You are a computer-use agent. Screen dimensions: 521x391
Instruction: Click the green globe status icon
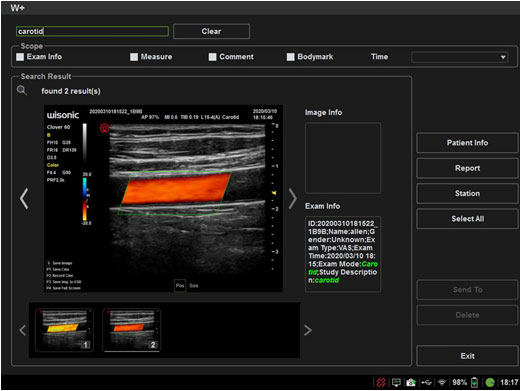(490, 382)
